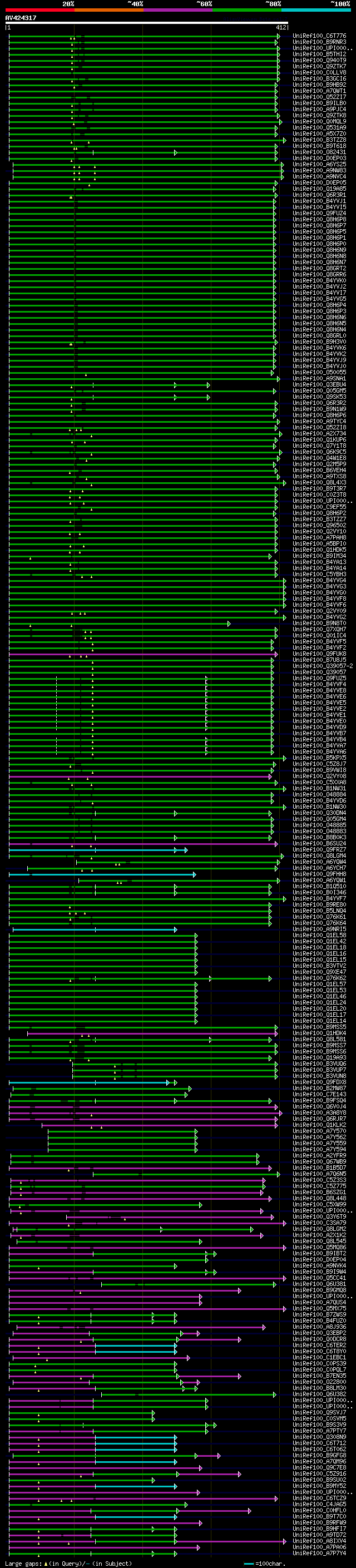Select hit label UniRef100_Q6R3R1
This screenshot has width=356, height=1568.
coord(319,195)
